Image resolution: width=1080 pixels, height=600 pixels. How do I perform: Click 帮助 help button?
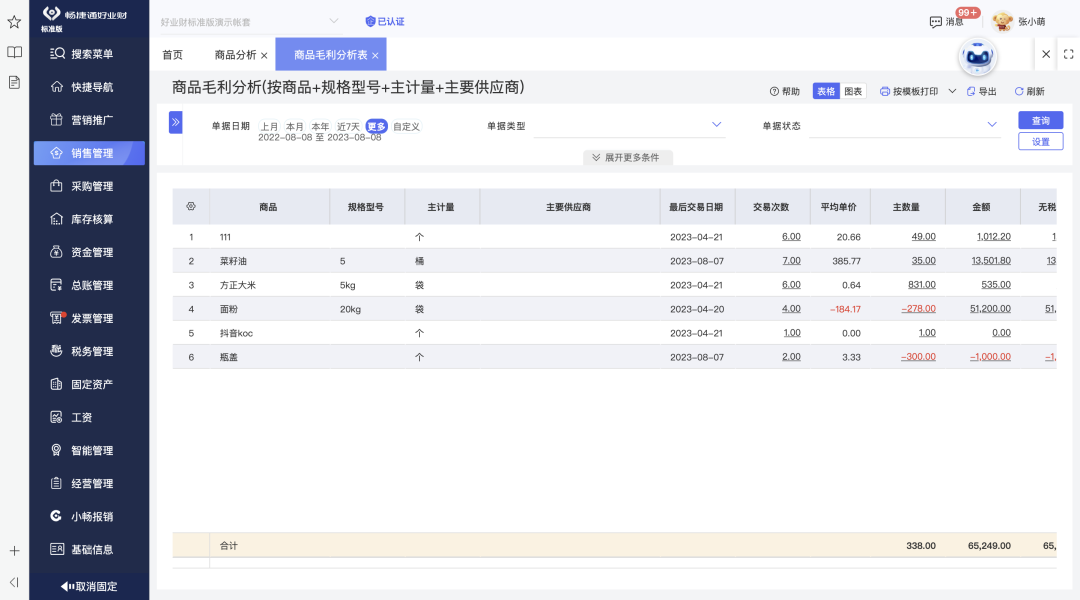pos(785,91)
